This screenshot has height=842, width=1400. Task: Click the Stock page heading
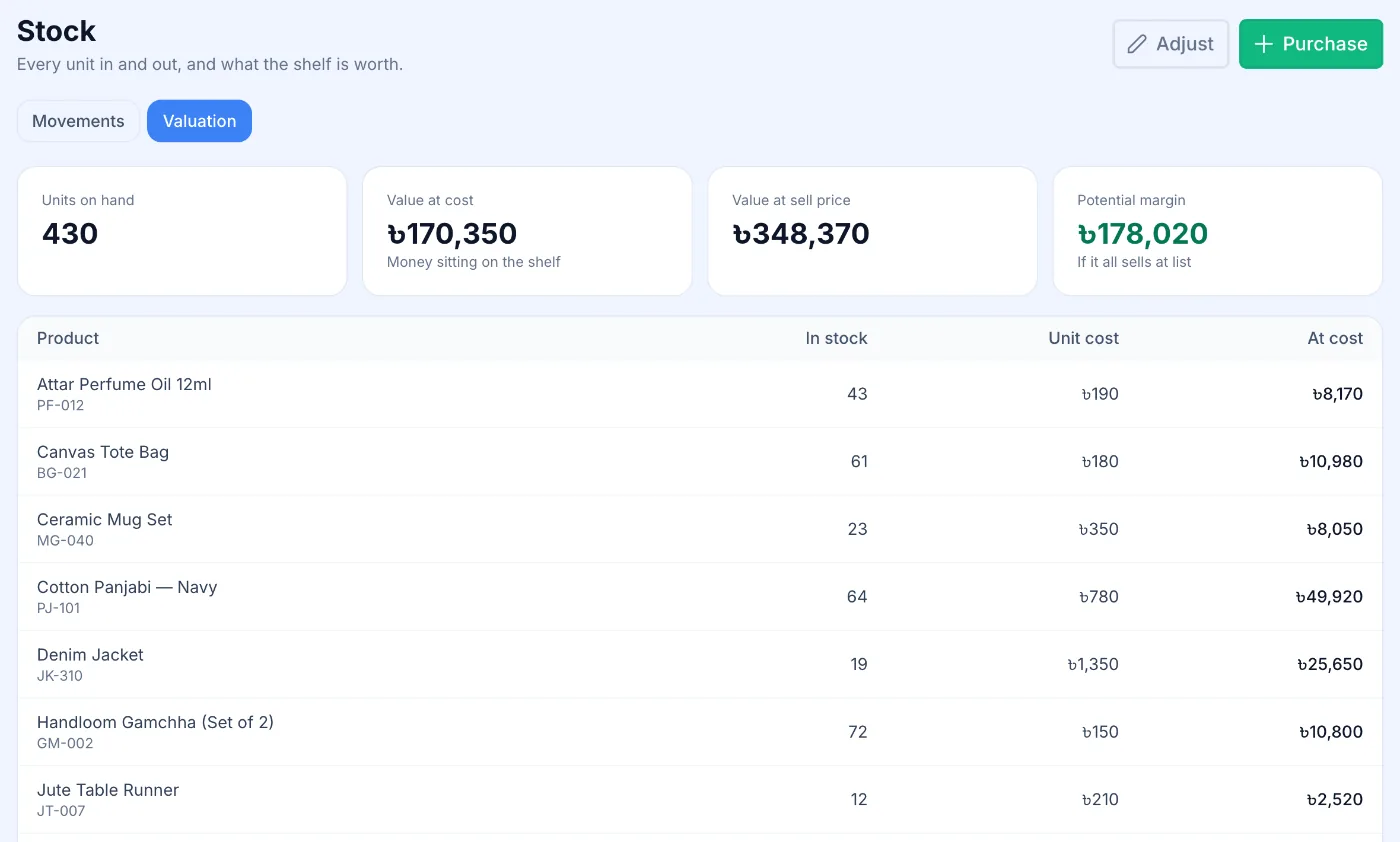57,31
